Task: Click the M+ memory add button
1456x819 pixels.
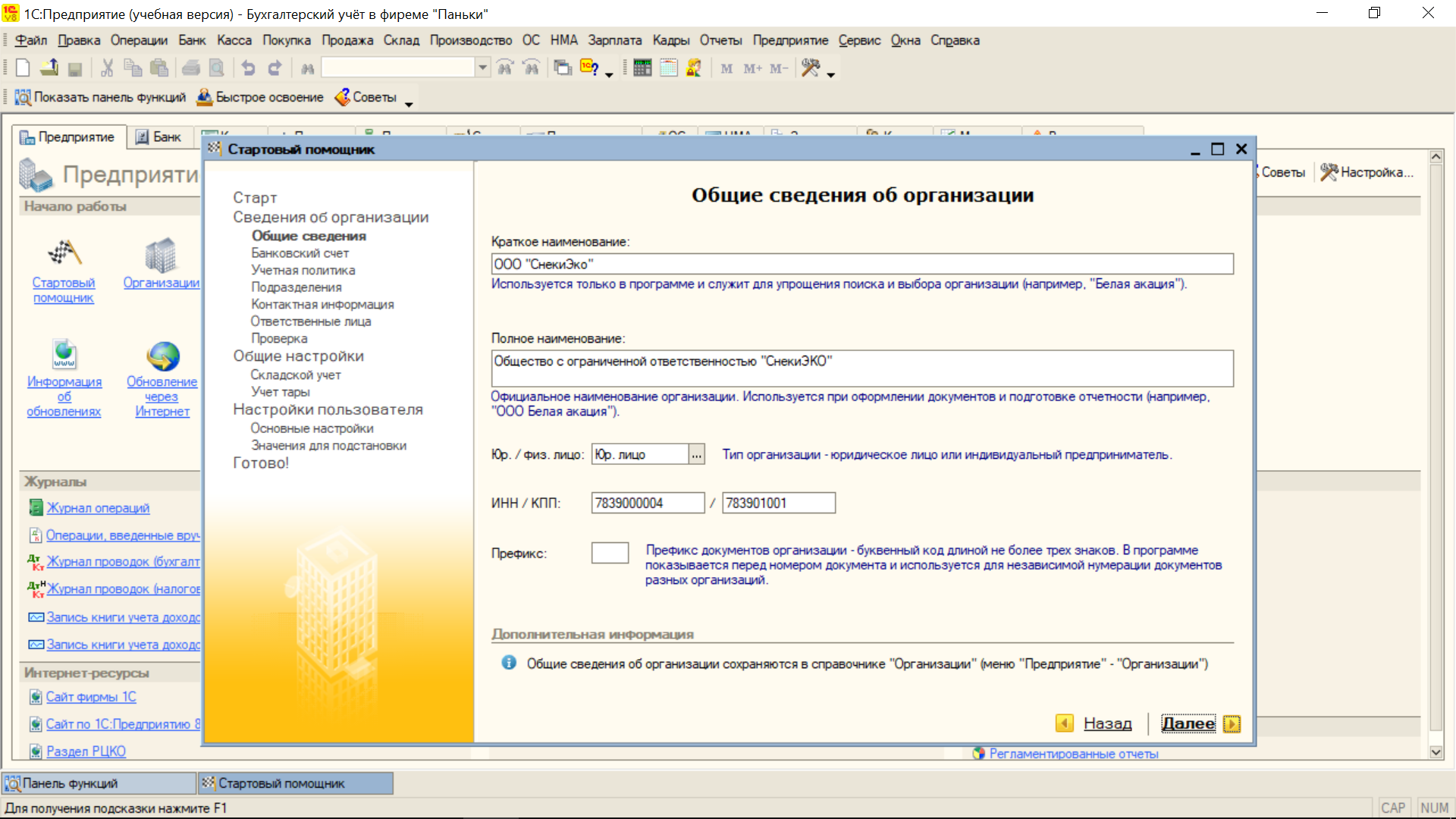Action: 752,69
